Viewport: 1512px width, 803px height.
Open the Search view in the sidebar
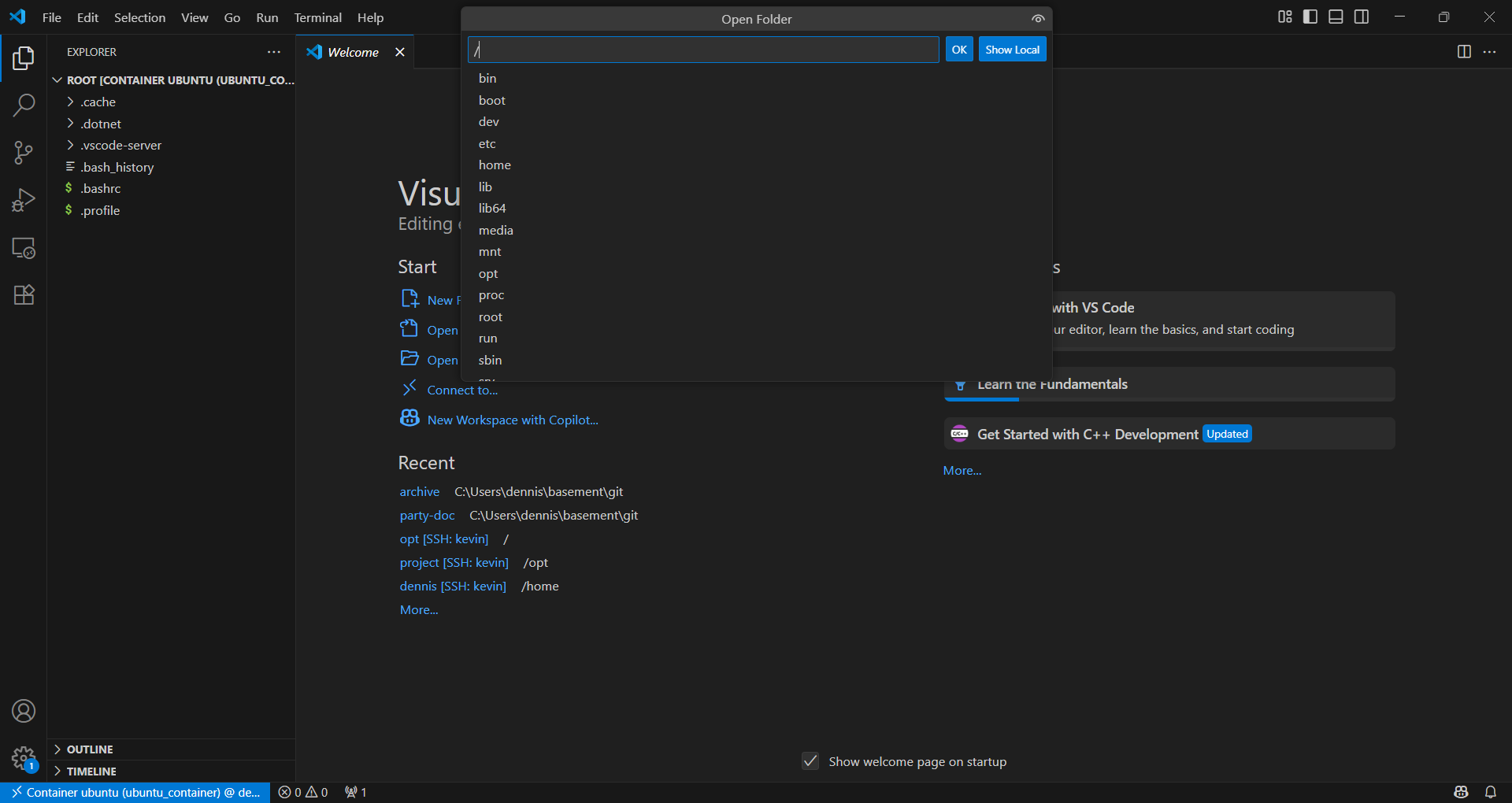pyautogui.click(x=24, y=105)
